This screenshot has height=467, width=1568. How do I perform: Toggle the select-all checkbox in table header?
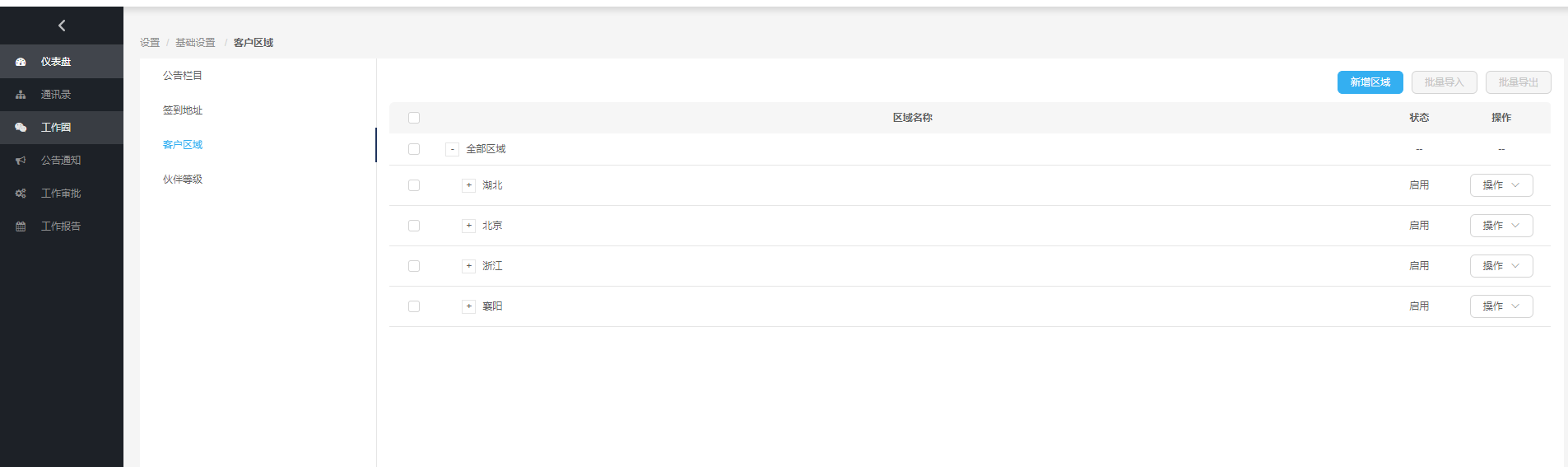tap(414, 118)
